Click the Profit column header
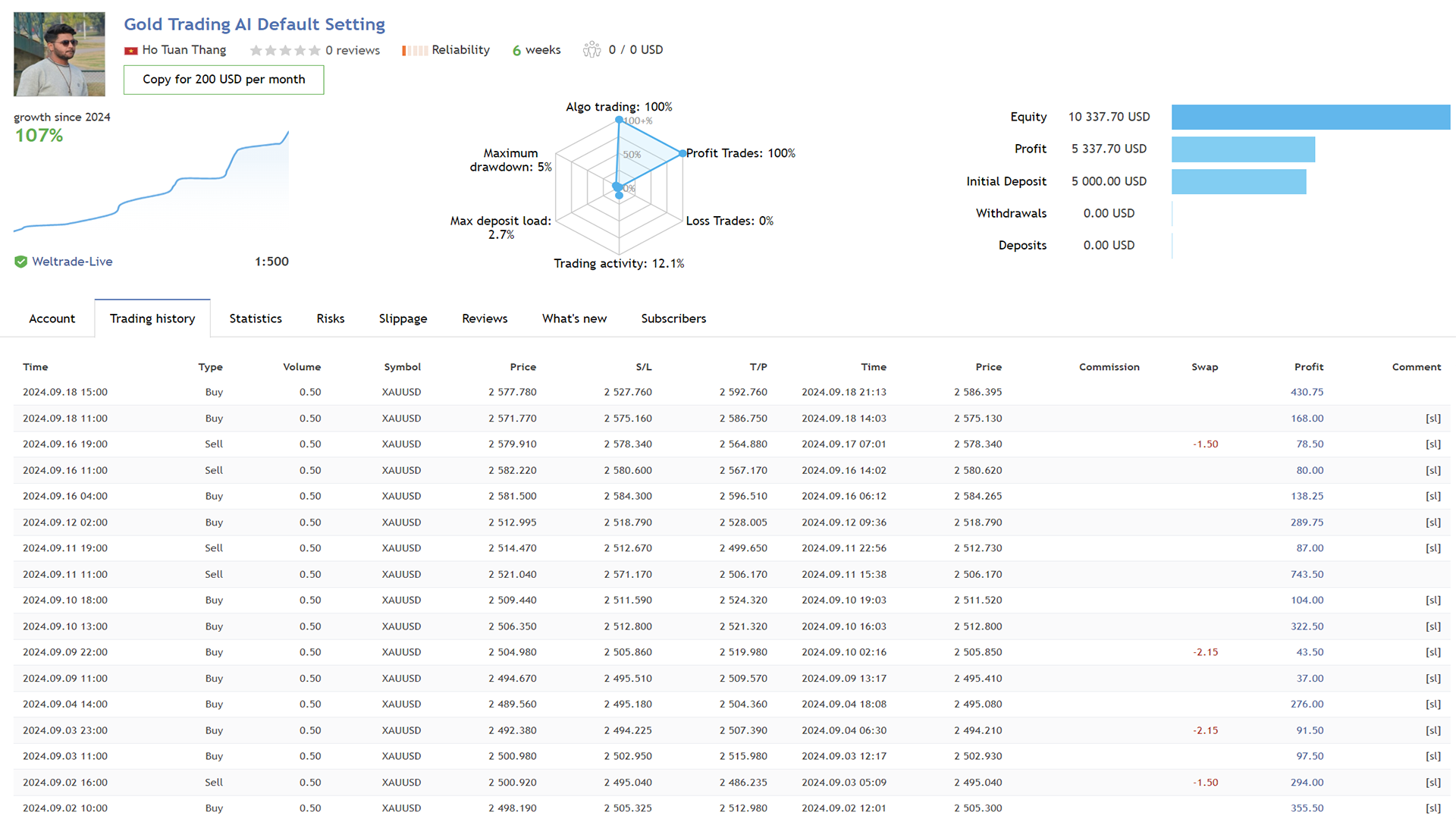The width and height of the screenshot is (1456, 819). [x=1309, y=367]
